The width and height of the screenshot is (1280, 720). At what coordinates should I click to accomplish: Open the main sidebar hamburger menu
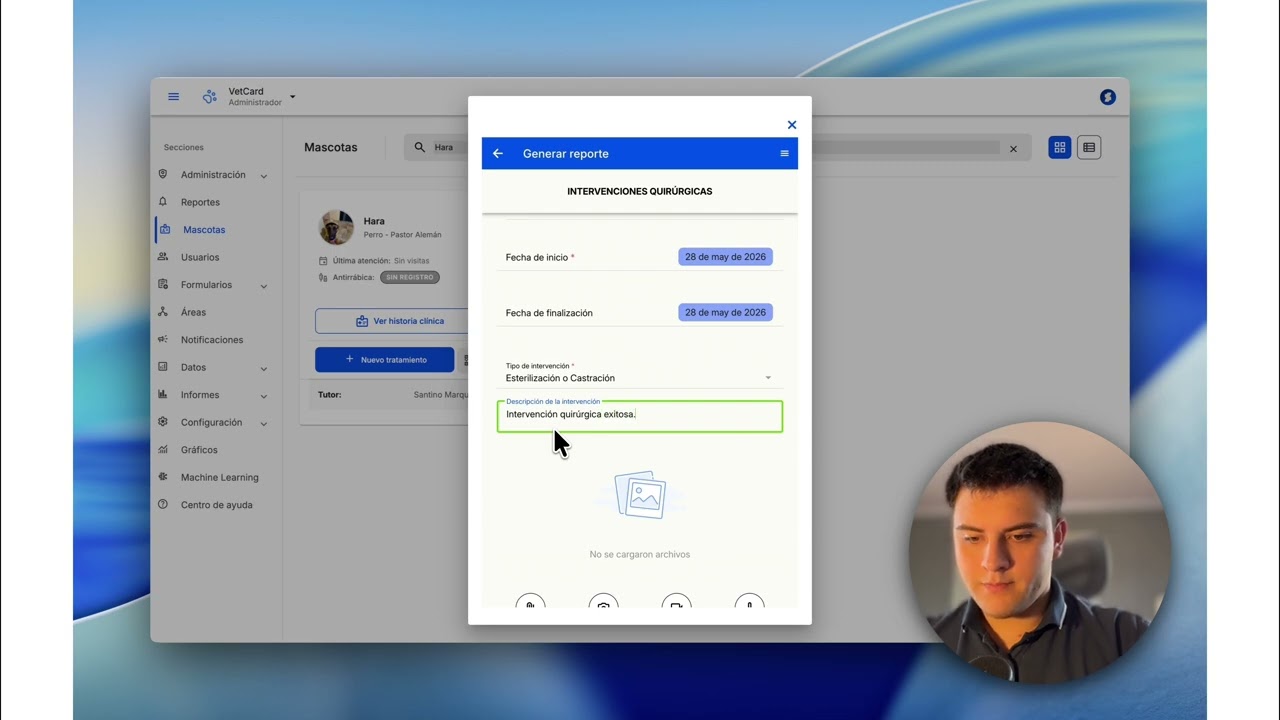click(173, 97)
